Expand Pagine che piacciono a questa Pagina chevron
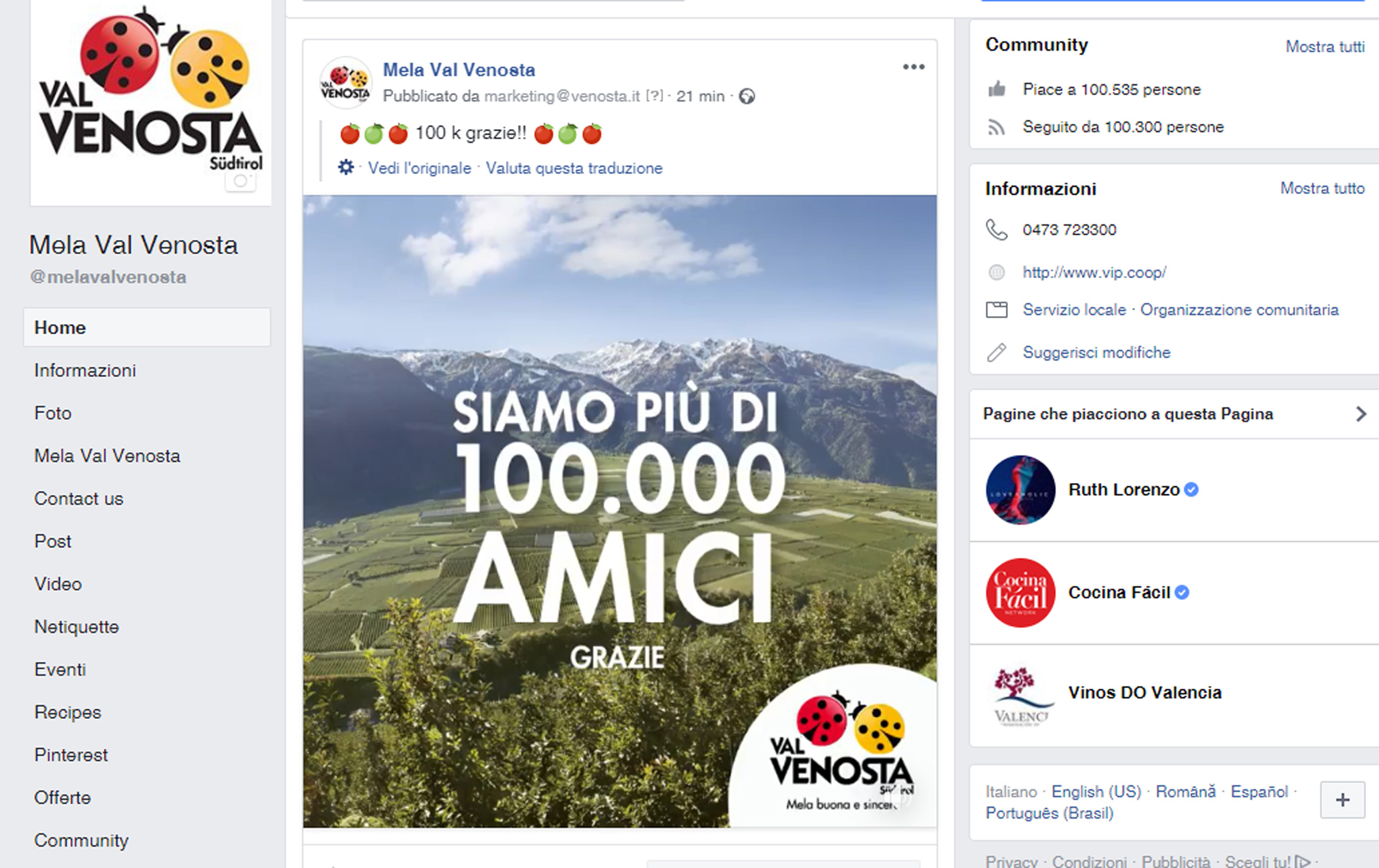This screenshot has width=1379, height=868. pyautogui.click(x=1360, y=414)
